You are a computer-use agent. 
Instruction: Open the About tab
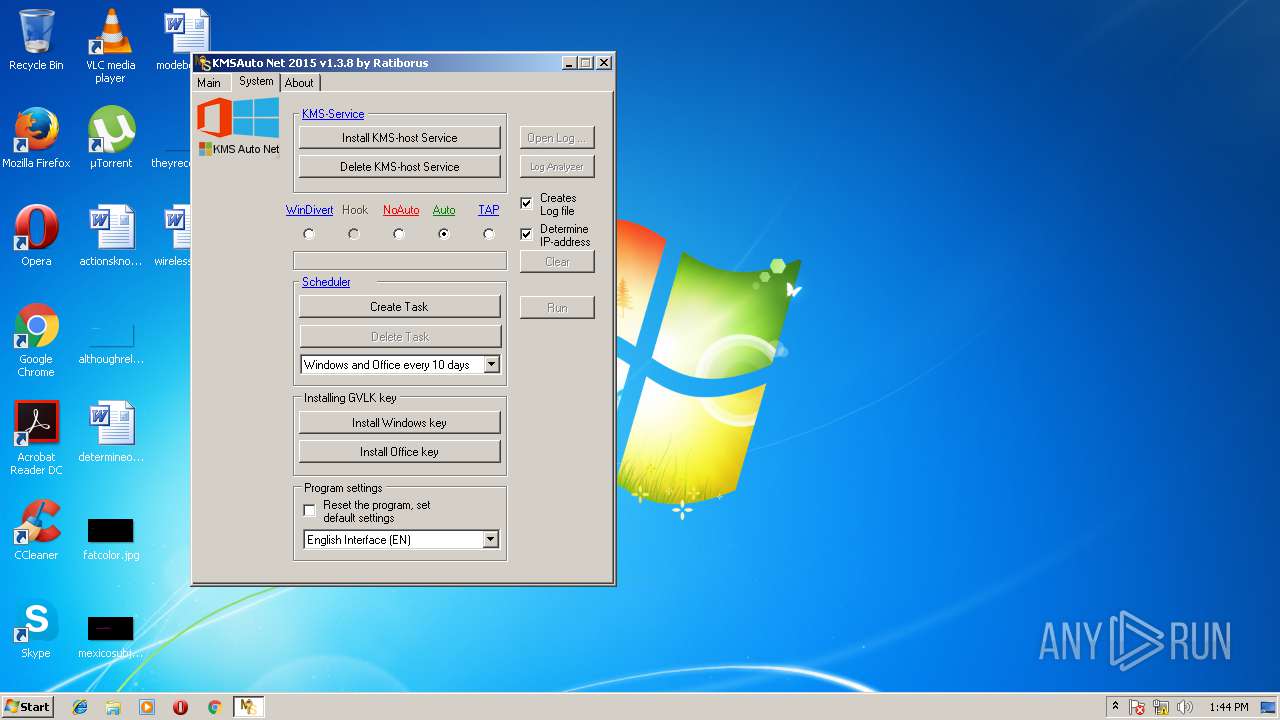point(299,83)
